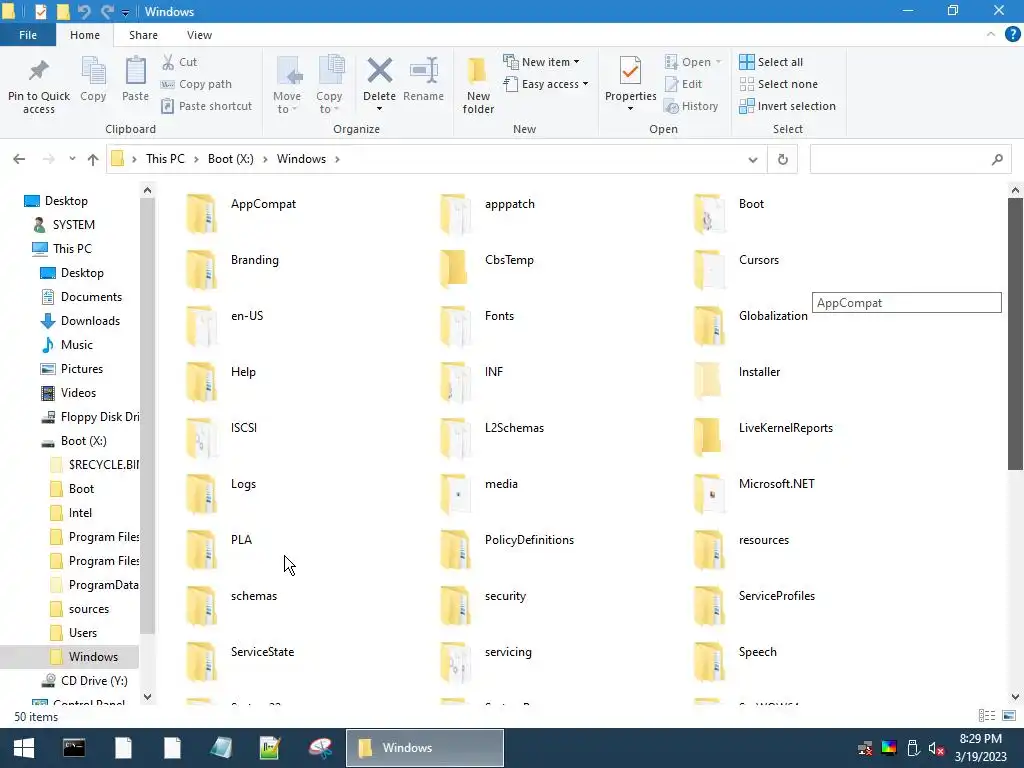The image size is (1024, 768).
Task: Choose Paste shortcut command
Action: 206,106
